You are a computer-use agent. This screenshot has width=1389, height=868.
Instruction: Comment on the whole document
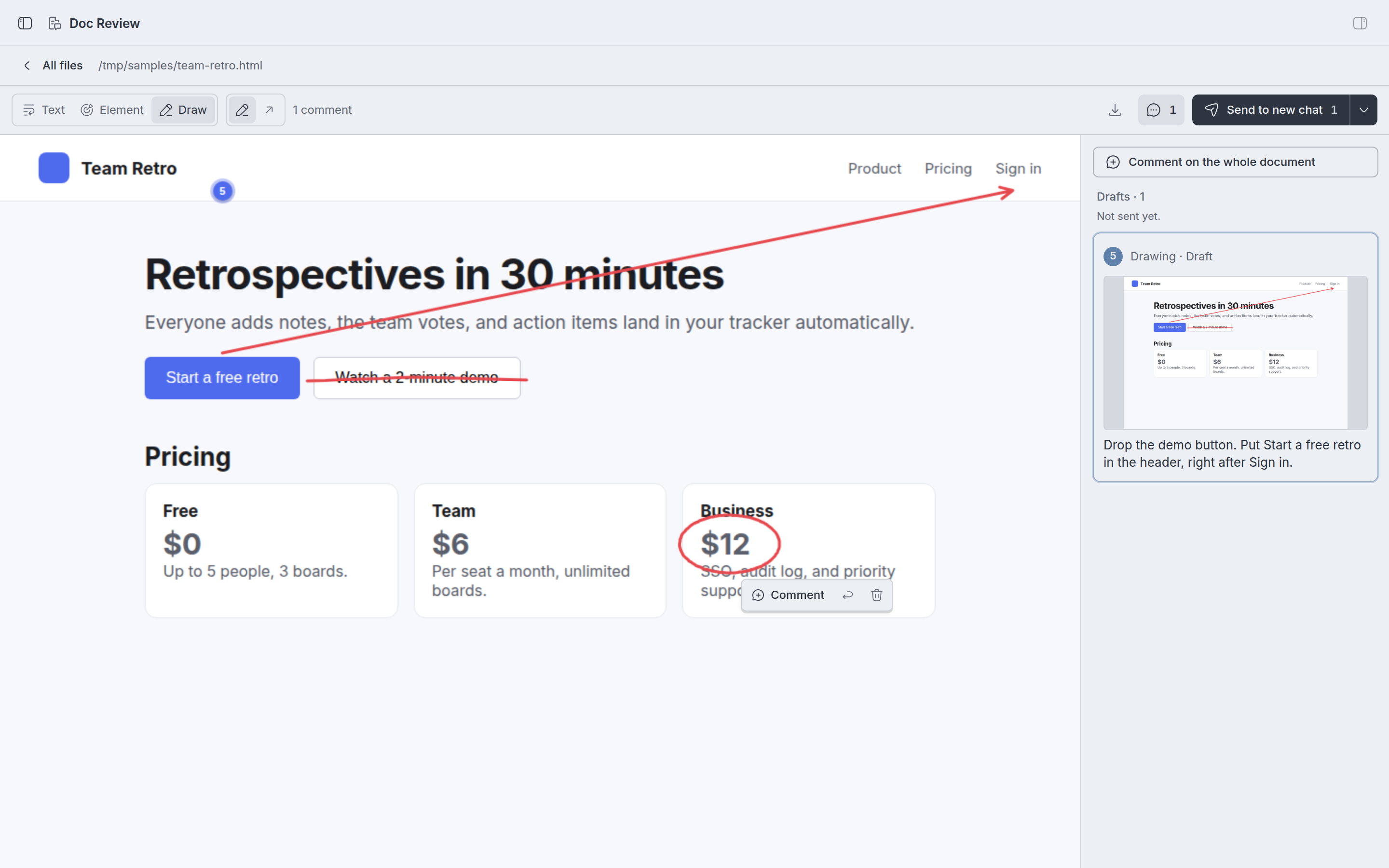(x=1235, y=162)
